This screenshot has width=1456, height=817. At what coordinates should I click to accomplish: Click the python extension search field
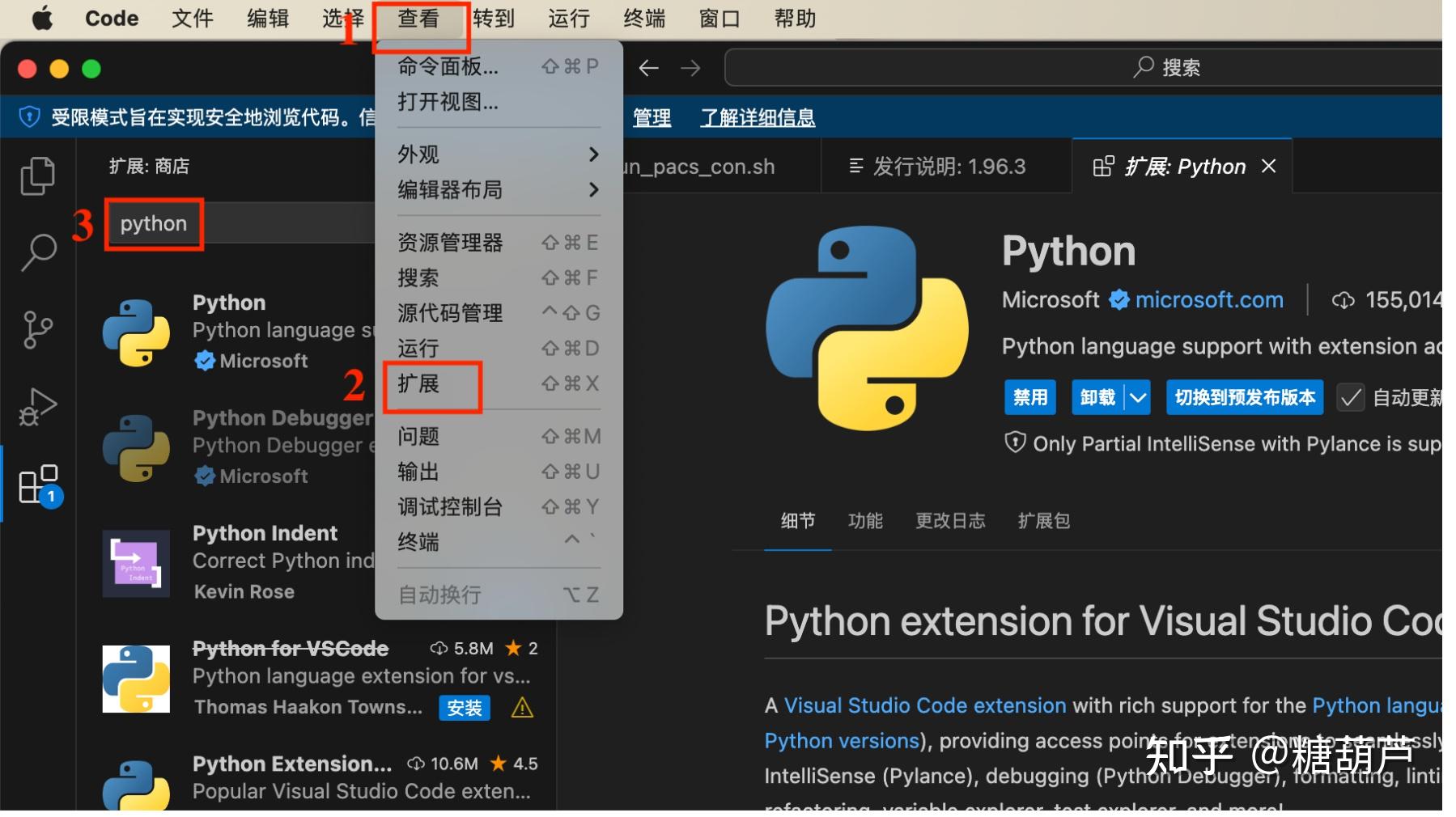tap(154, 223)
